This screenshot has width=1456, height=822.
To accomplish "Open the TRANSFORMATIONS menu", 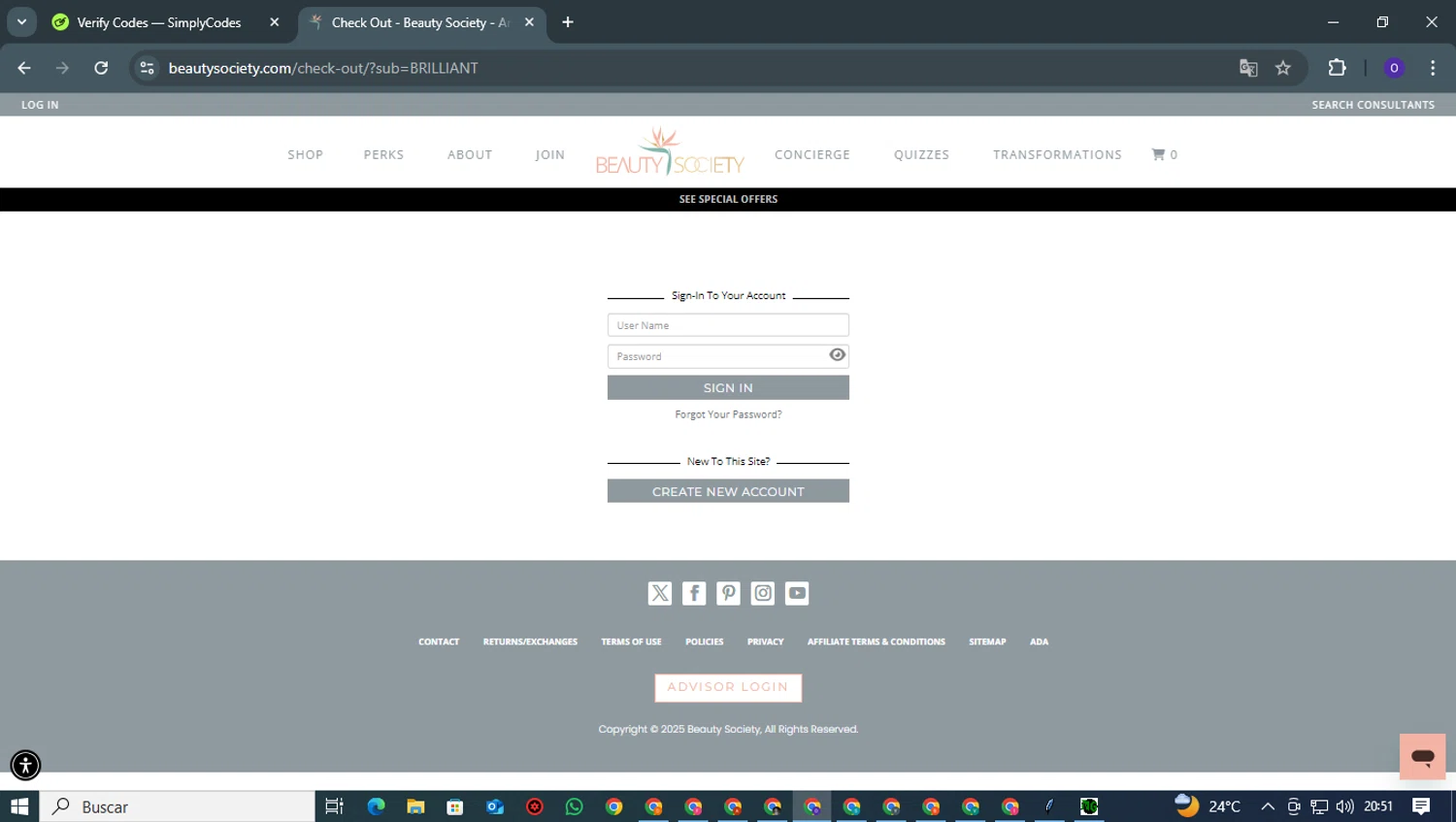I will click(x=1057, y=154).
